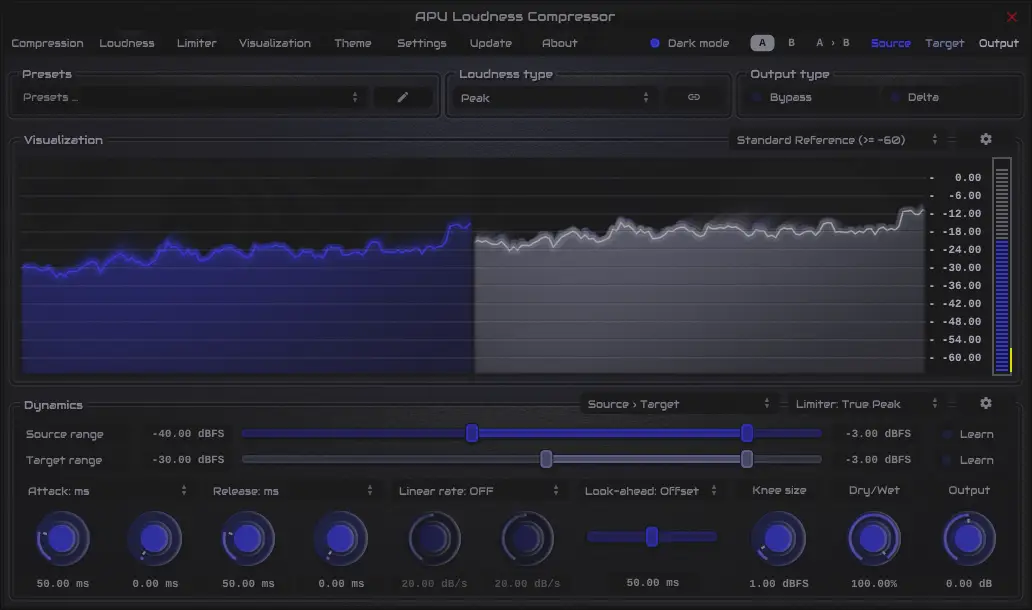Click the Target range -30.00 dBFS value
The image size is (1032, 610).
click(188, 459)
